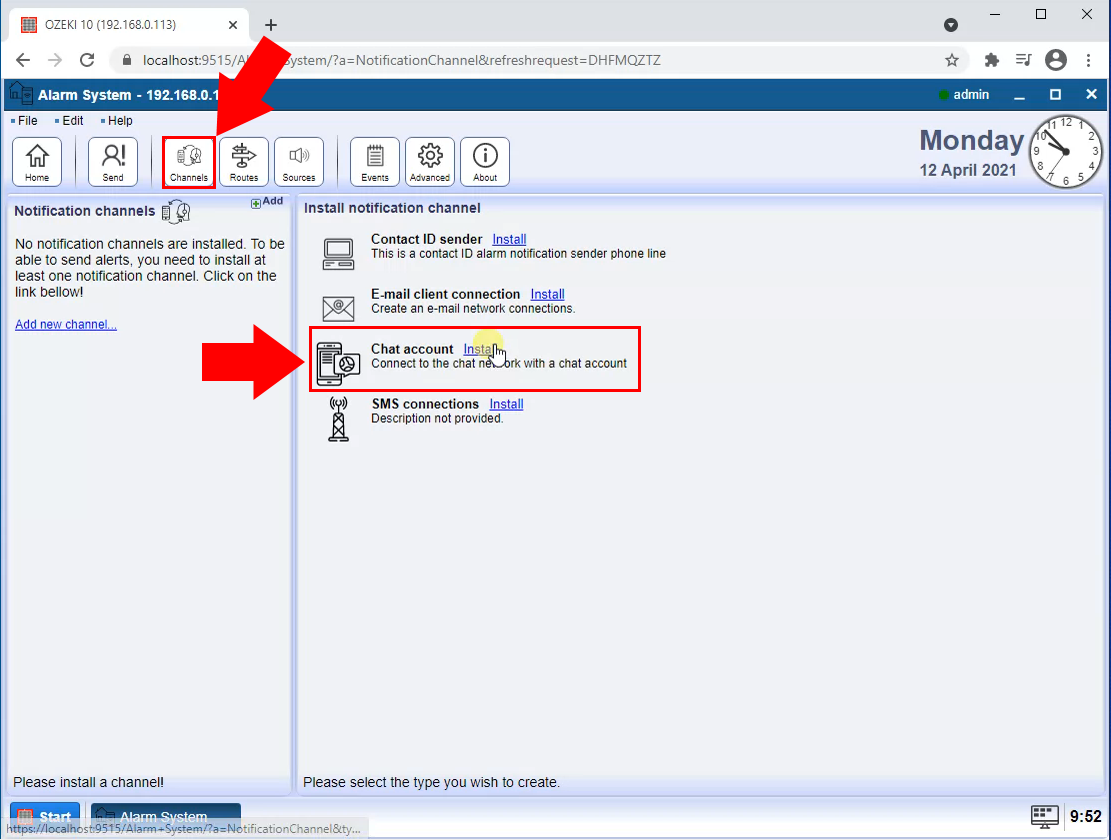Open the Routes toolbar icon
Viewport: 1111px width, 840px height.
pyautogui.click(x=244, y=161)
